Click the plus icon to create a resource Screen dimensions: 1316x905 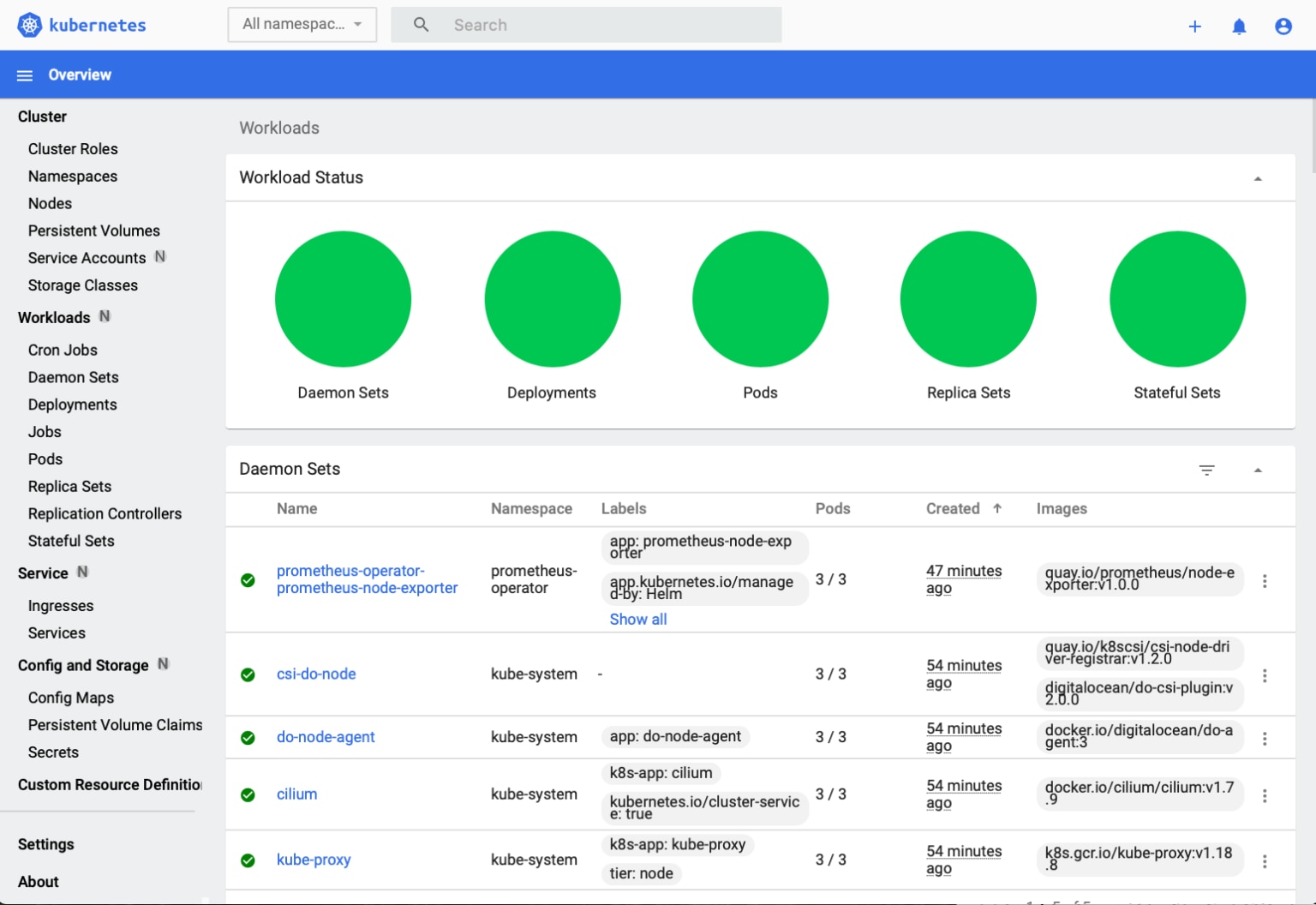pyautogui.click(x=1194, y=26)
